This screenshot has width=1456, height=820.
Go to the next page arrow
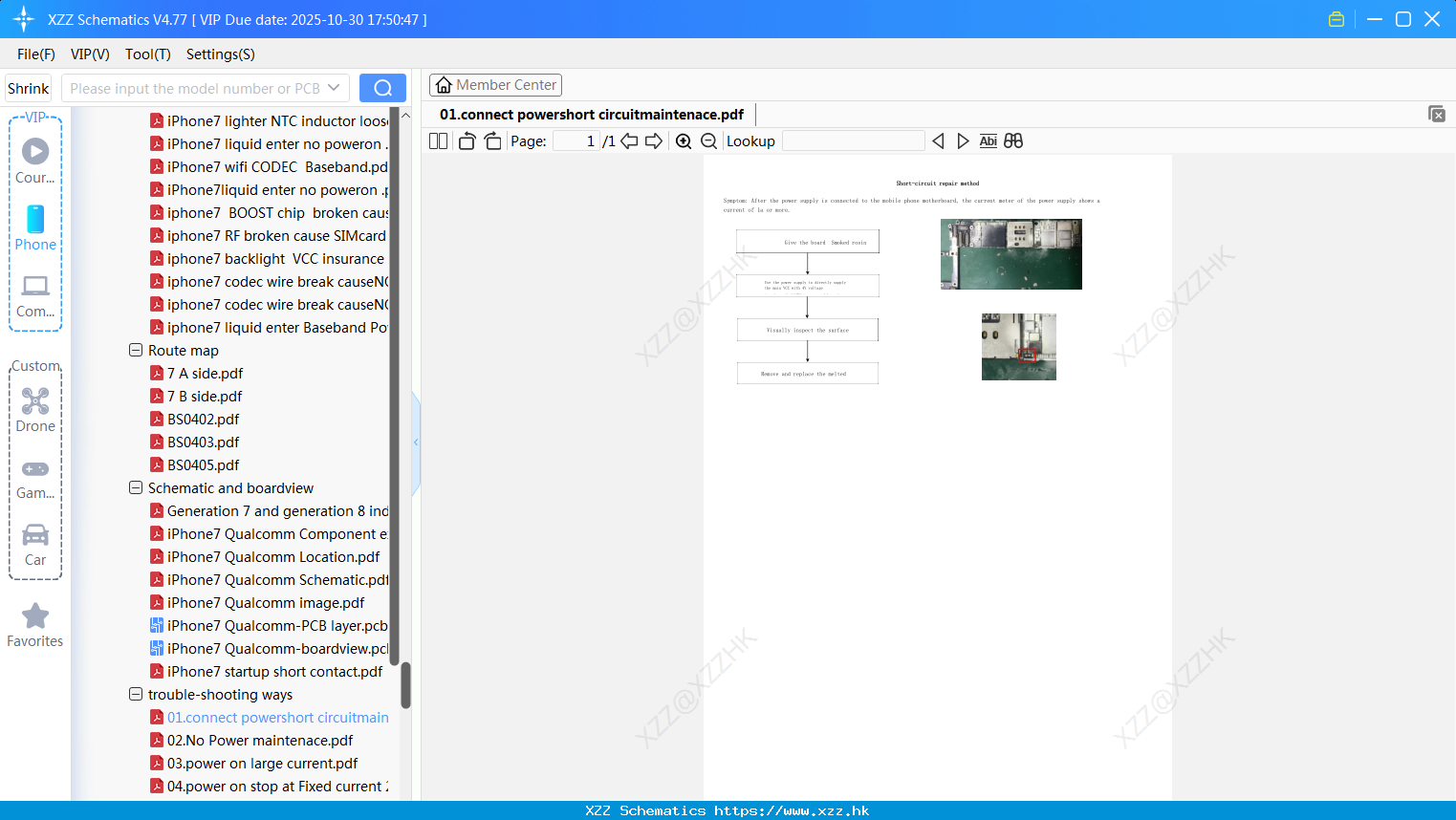(654, 141)
